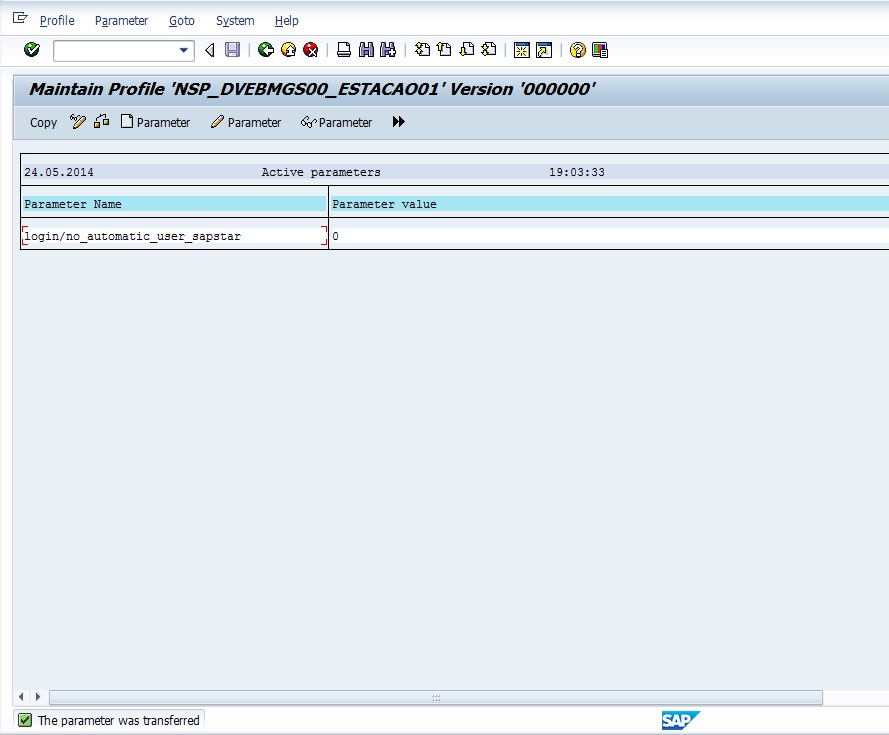Click the green Back arrow icon
This screenshot has height=735, width=889.
coord(265,50)
